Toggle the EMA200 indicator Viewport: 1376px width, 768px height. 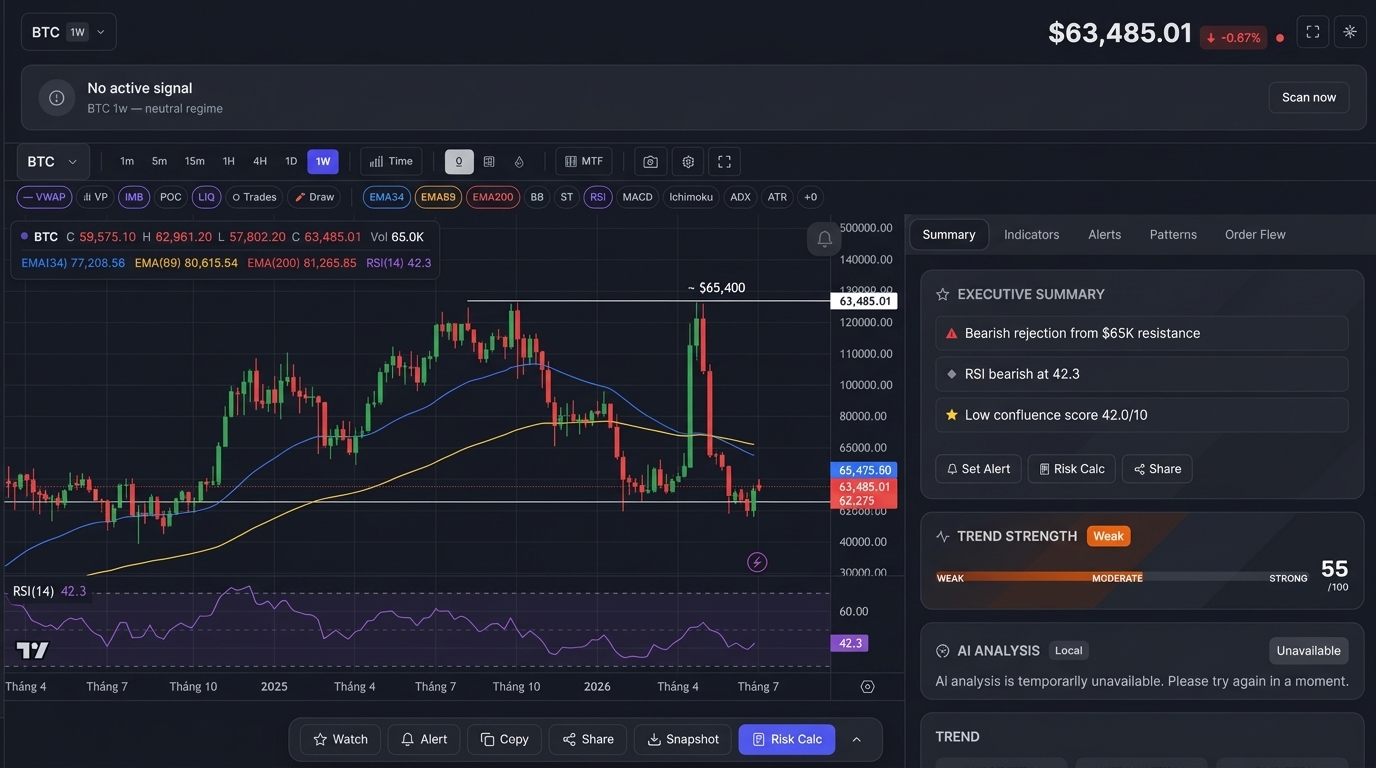pos(492,197)
